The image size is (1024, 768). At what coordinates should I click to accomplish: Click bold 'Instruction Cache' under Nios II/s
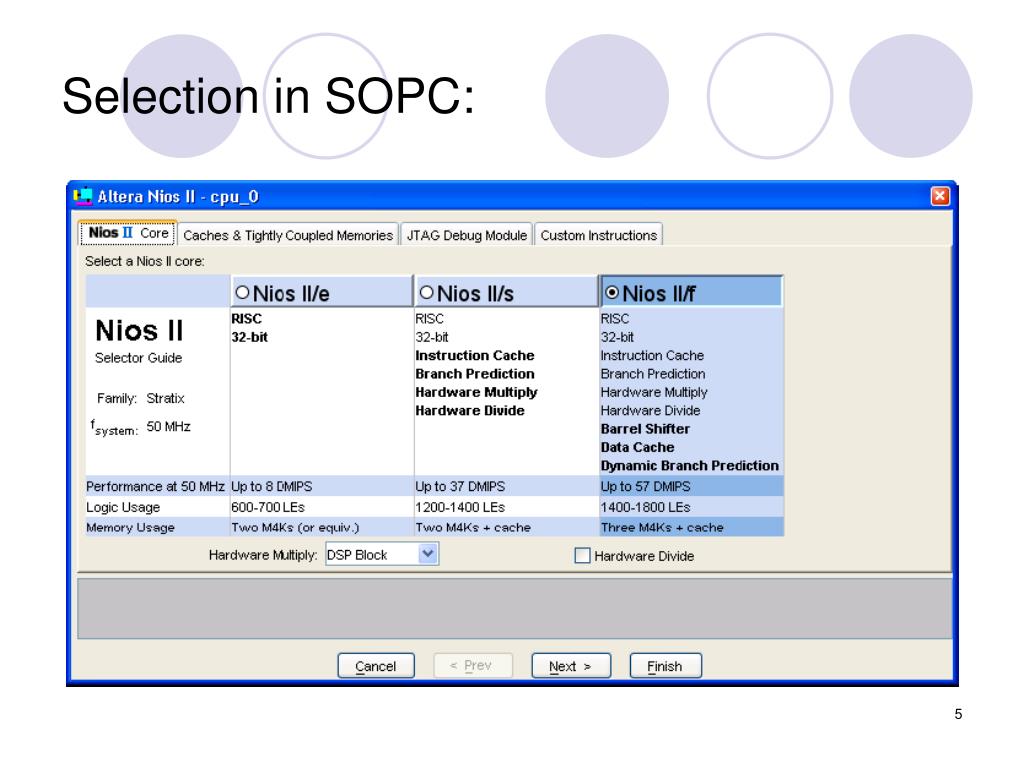[x=475, y=355]
